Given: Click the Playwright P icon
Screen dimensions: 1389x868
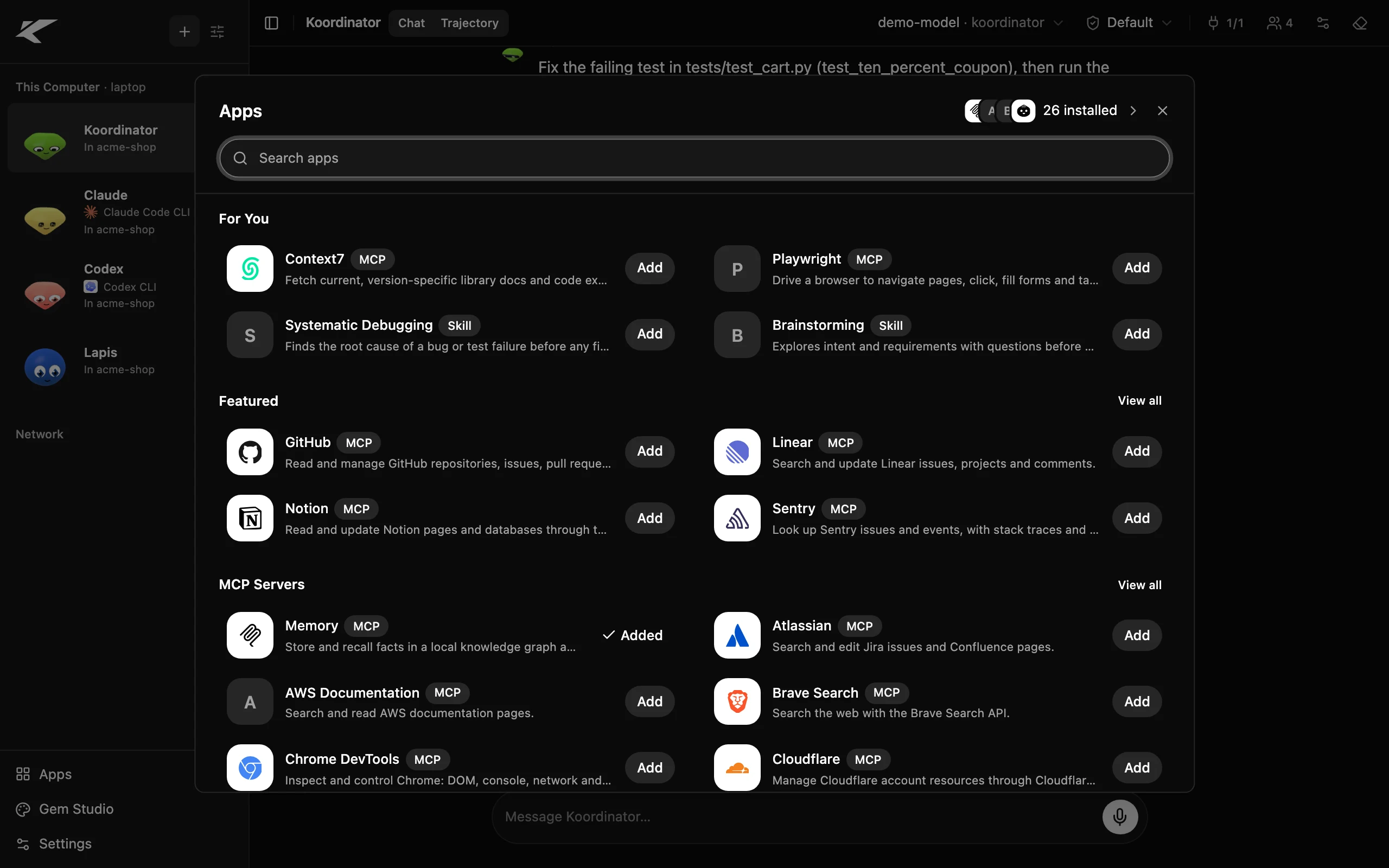Looking at the screenshot, I should tap(737, 269).
